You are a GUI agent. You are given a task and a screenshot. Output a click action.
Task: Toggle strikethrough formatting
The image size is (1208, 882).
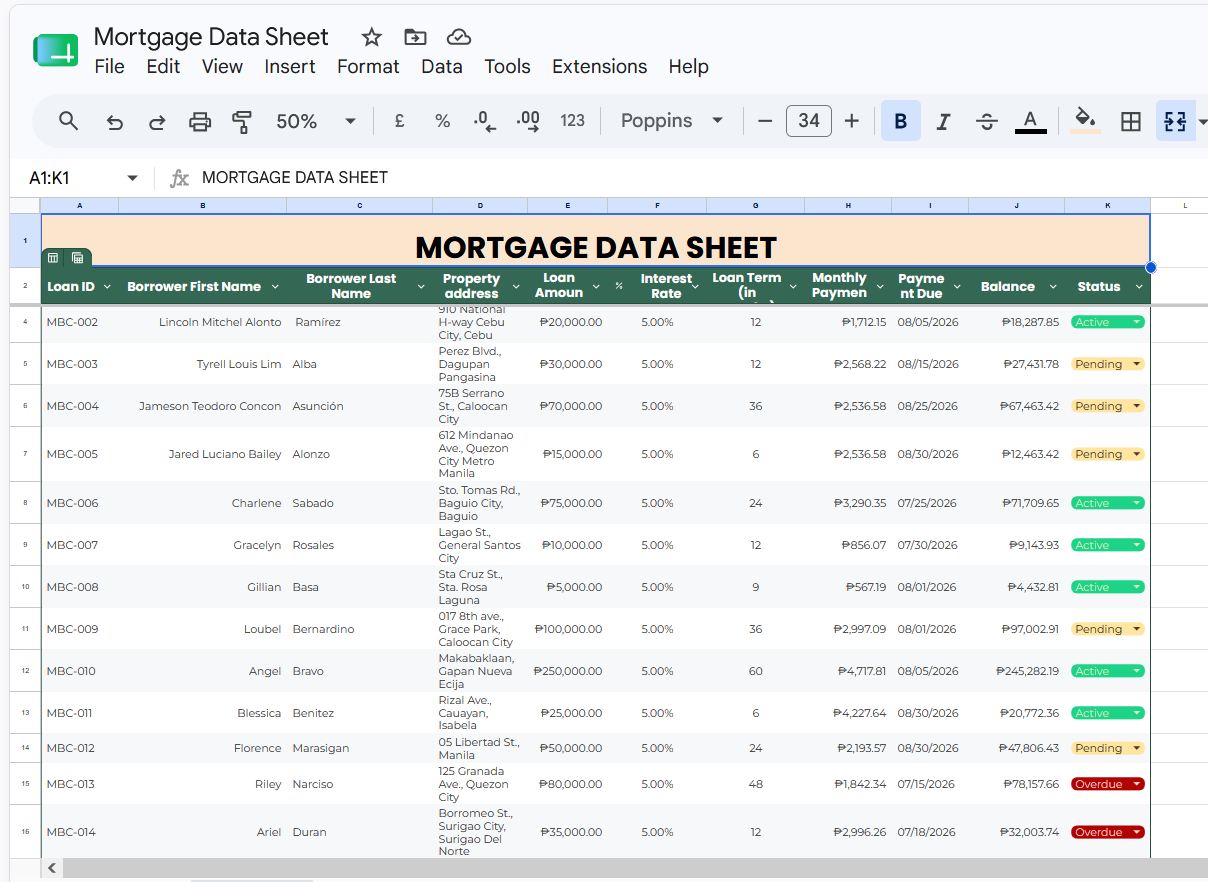click(987, 121)
